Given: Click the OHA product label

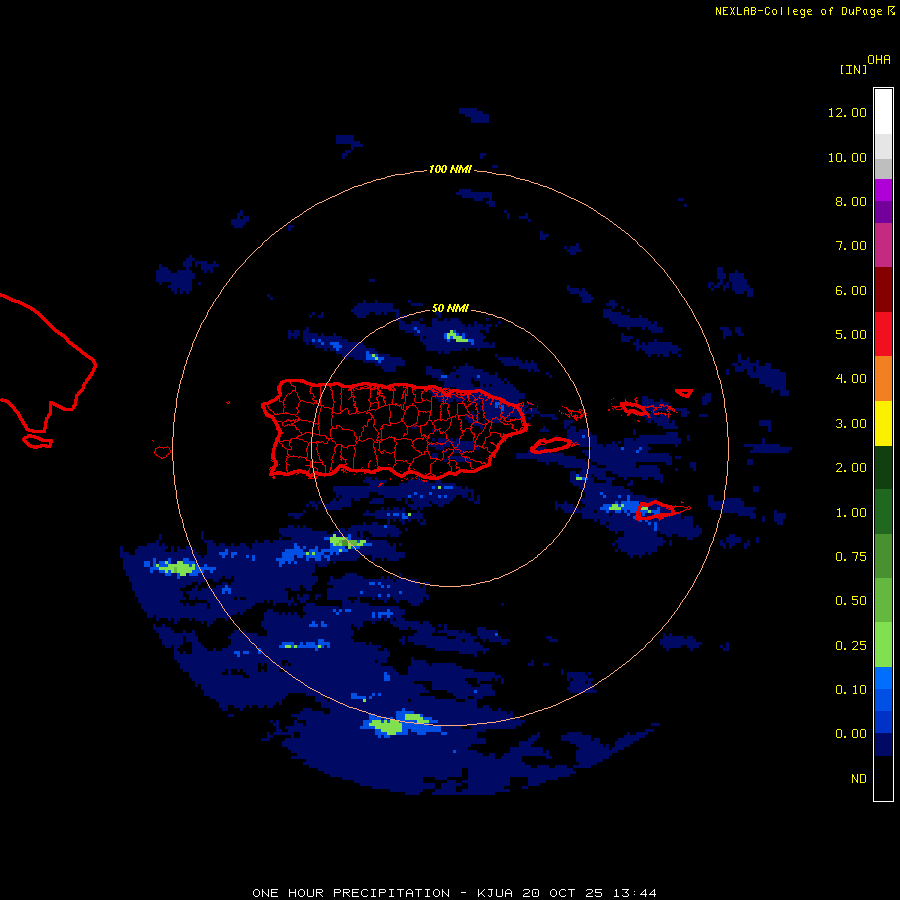Looking at the screenshot, I should tap(879, 60).
